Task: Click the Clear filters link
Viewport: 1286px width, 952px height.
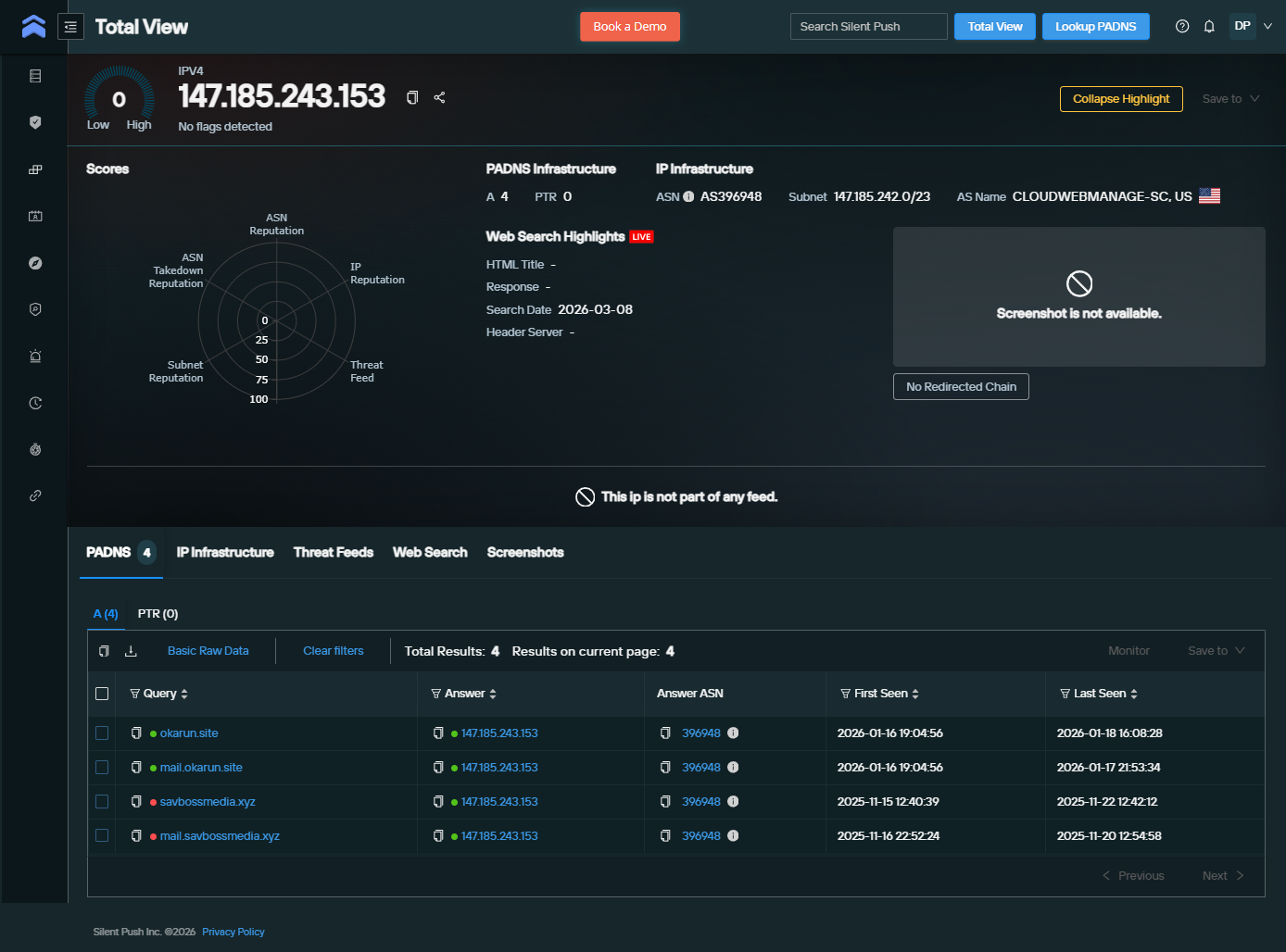Action: coord(333,651)
